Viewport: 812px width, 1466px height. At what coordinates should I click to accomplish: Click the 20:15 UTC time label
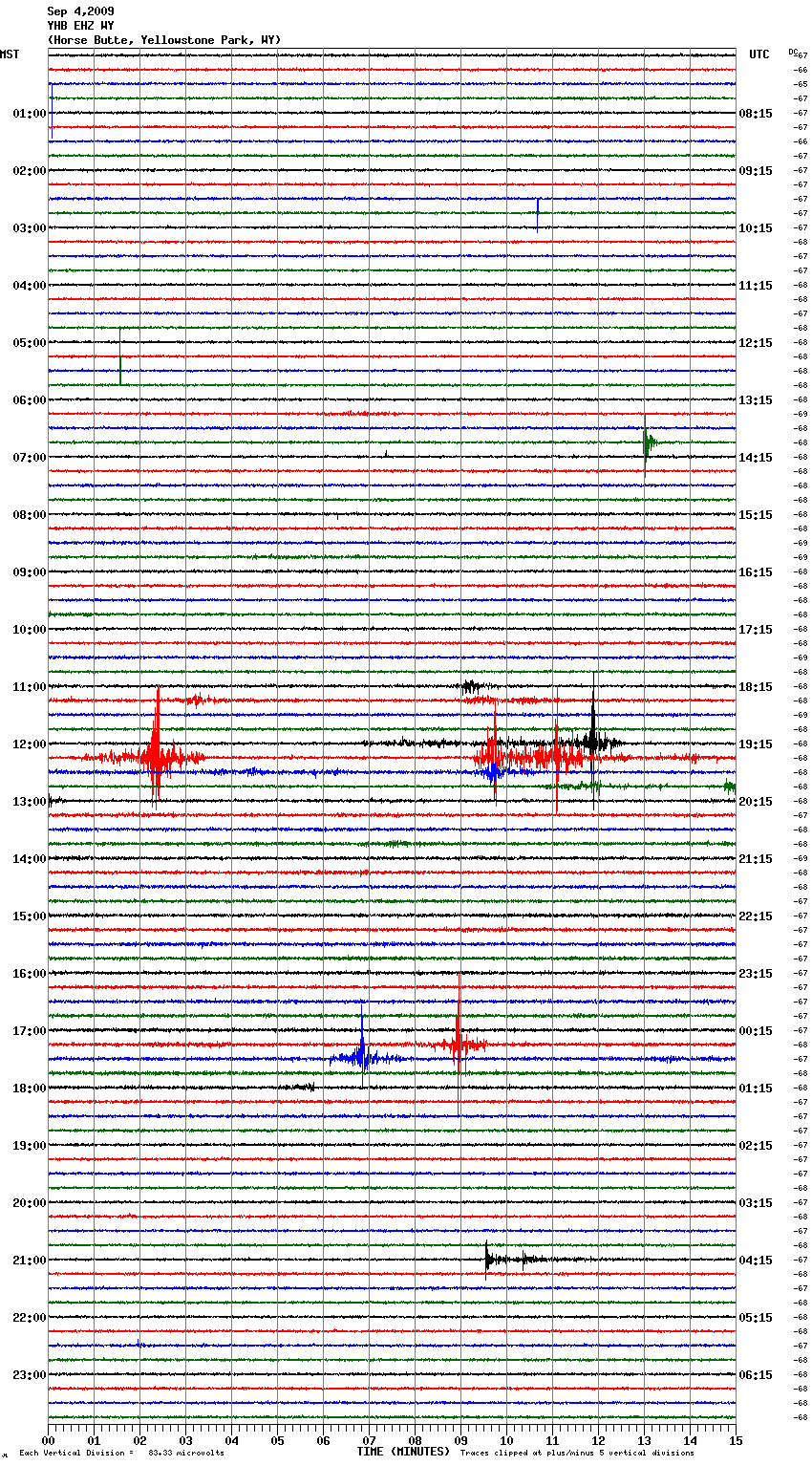756,802
